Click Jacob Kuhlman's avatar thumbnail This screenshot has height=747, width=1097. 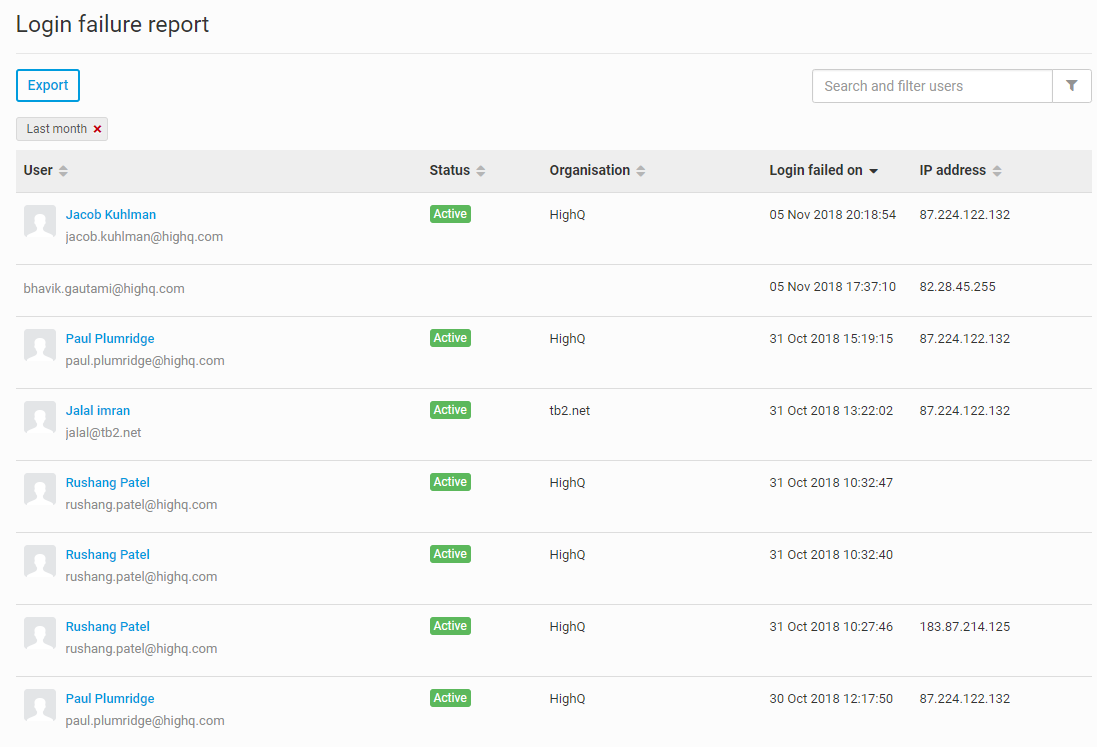coord(40,222)
